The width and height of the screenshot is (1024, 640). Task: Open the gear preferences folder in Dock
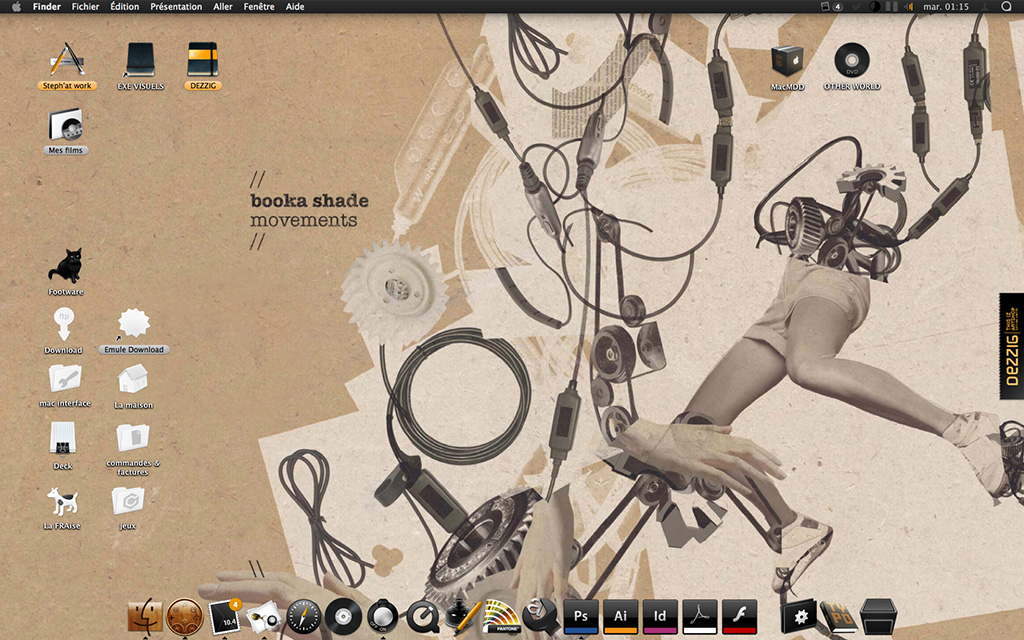[x=799, y=616]
